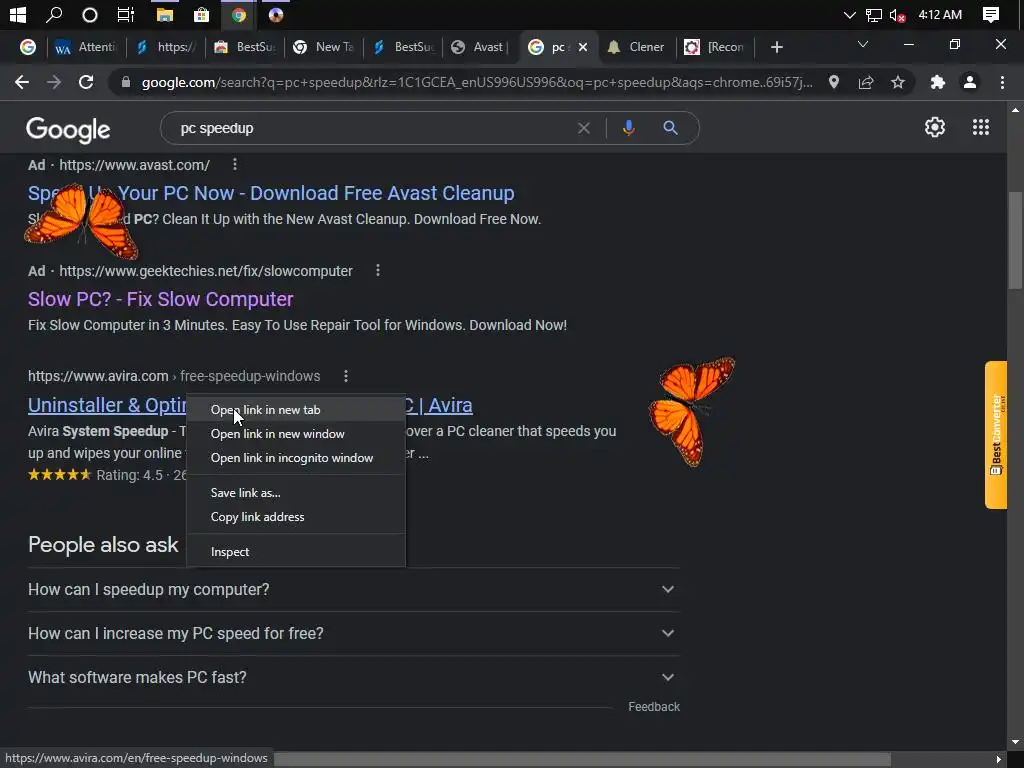This screenshot has width=1024, height=768.
Task: Start voice search with microphone
Action: pyautogui.click(x=628, y=128)
